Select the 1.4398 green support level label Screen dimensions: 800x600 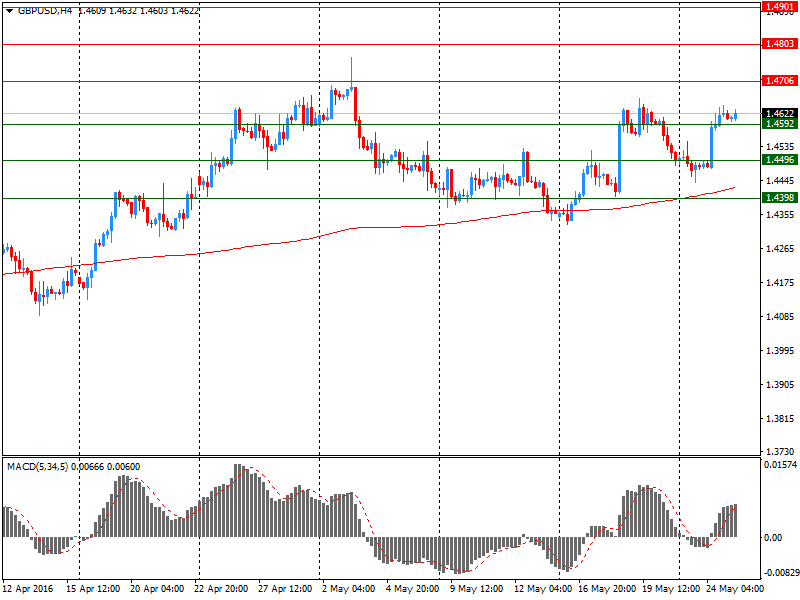click(x=780, y=197)
